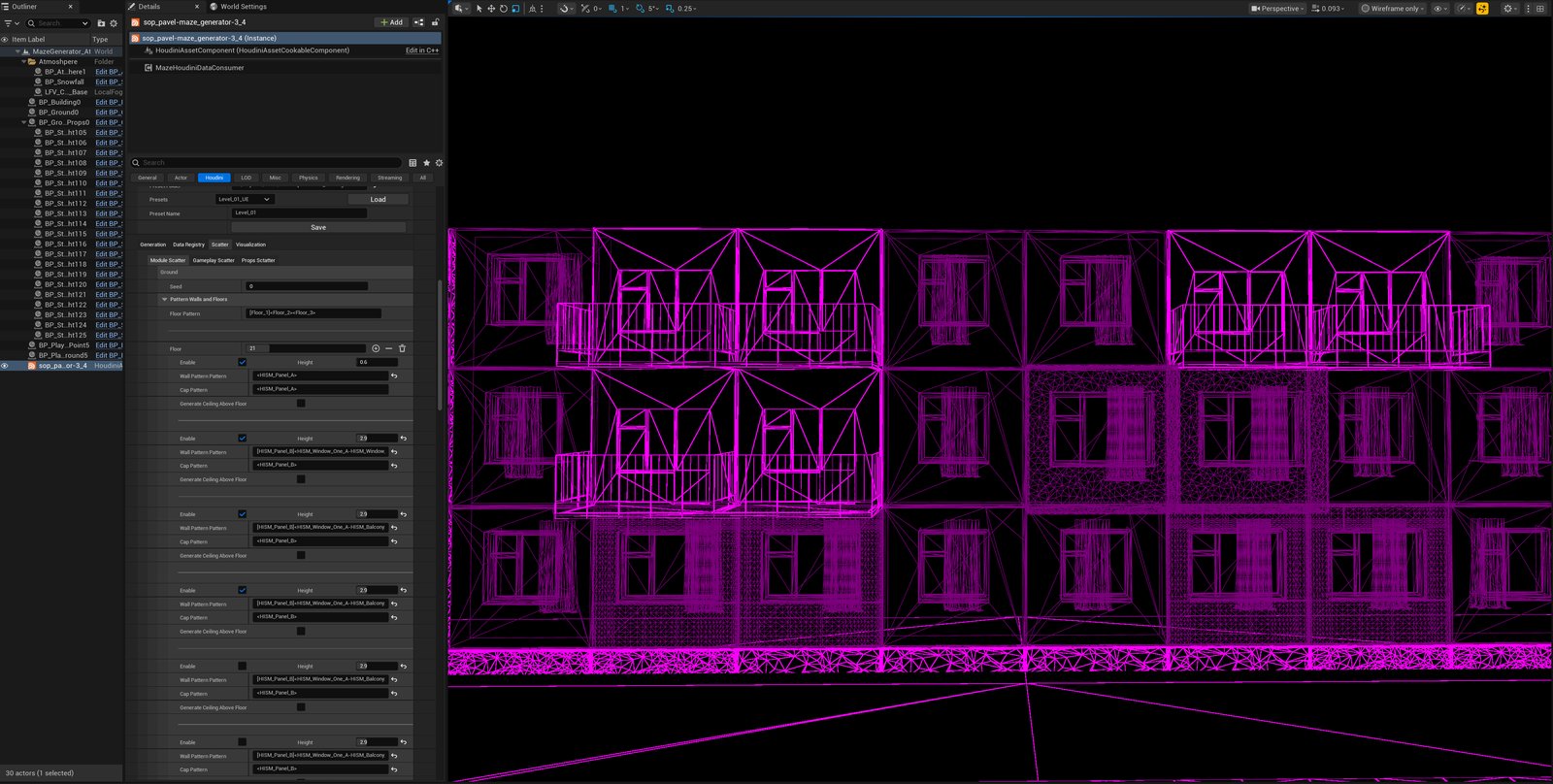Click the yellow highlighted viewport toolbar icon

tap(1482, 9)
